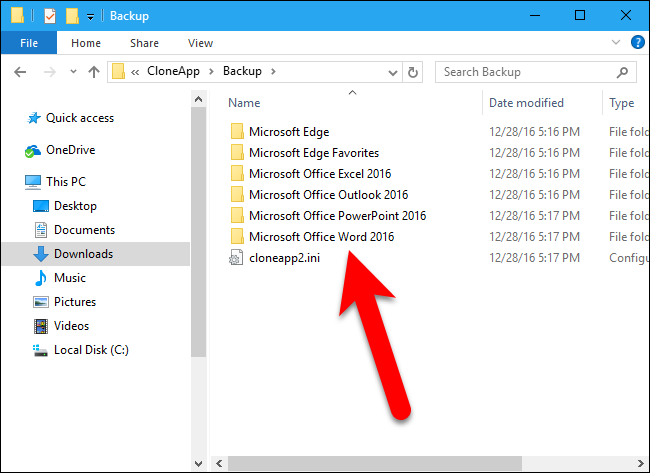Image resolution: width=650 pixels, height=473 pixels.
Task: Switch to the View ribbon tab
Action: tap(200, 43)
